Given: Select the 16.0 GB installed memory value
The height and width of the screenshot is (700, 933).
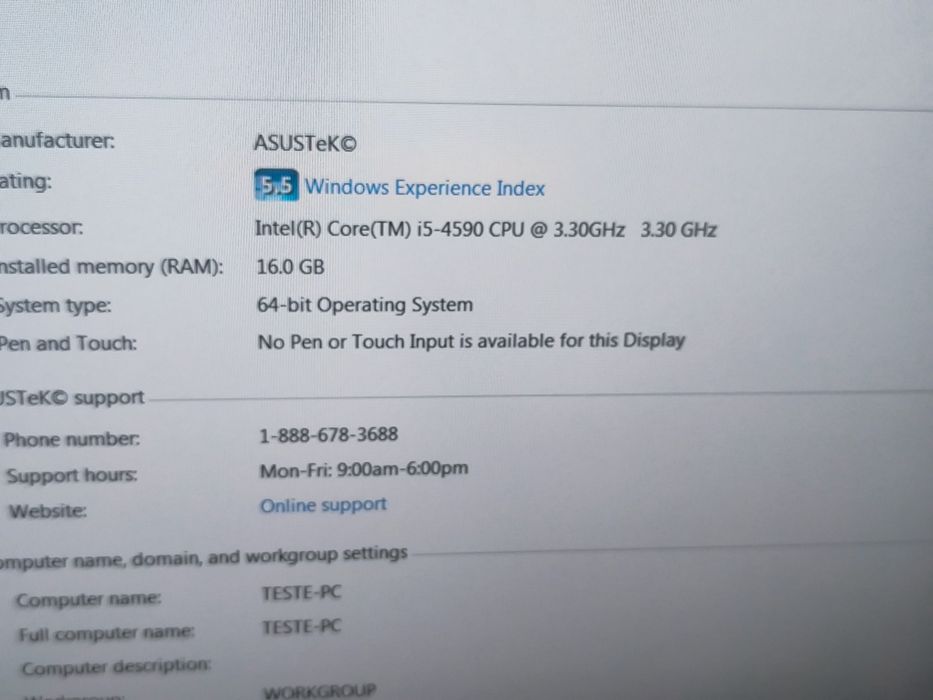Looking at the screenshot, I should click(290, 267).
